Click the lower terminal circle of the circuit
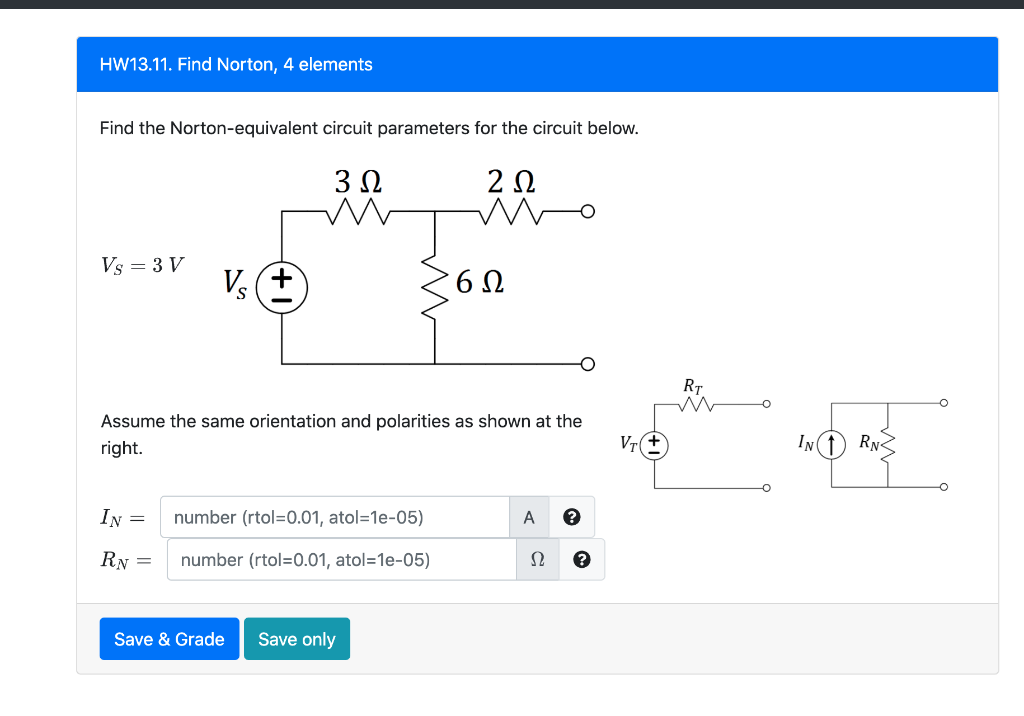This screenshot has height=716, width=1024. tap(589, 363)
